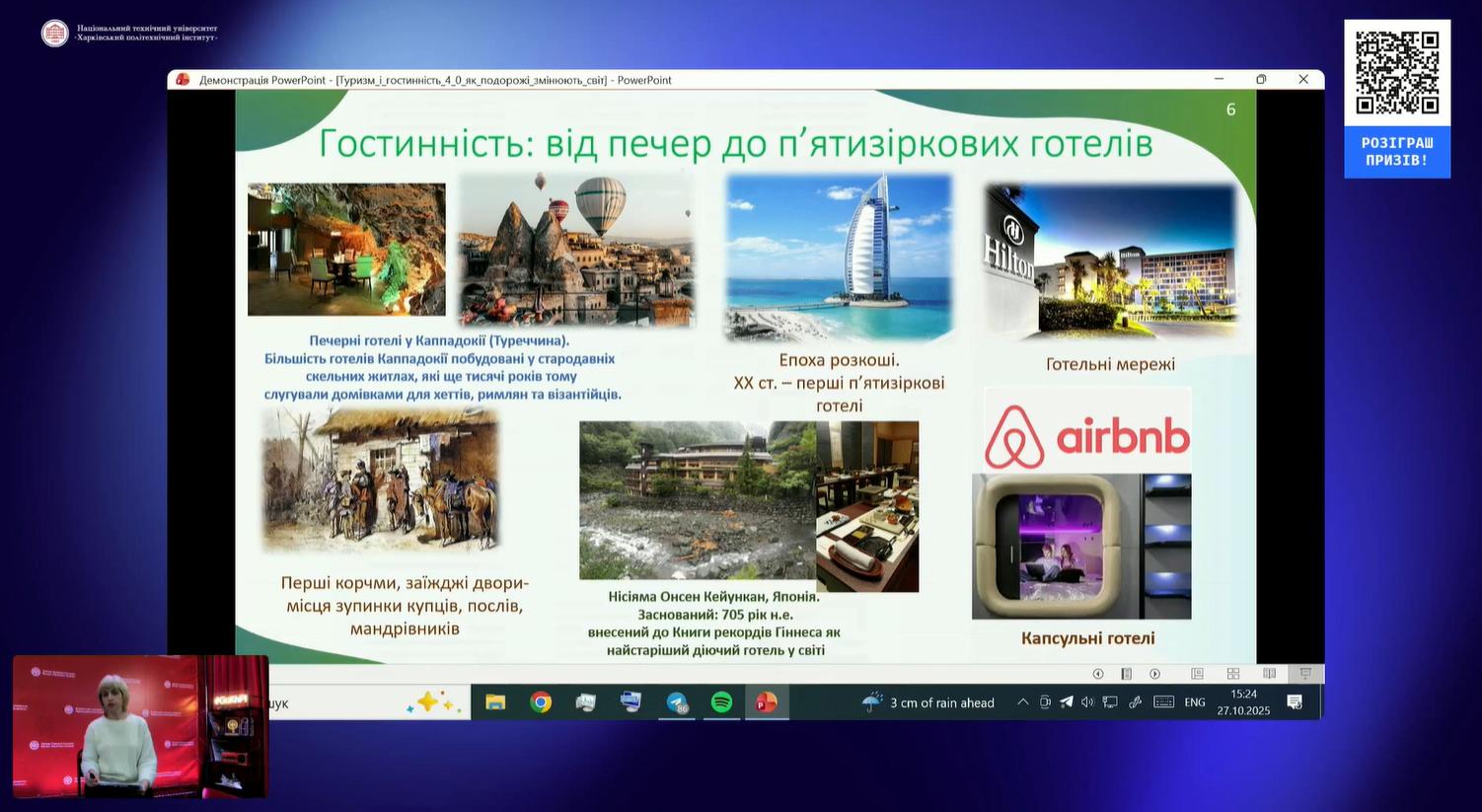1482x812 pixels.
Task: Open the weather rain forecast widget
Action: (x=928, y=702)
